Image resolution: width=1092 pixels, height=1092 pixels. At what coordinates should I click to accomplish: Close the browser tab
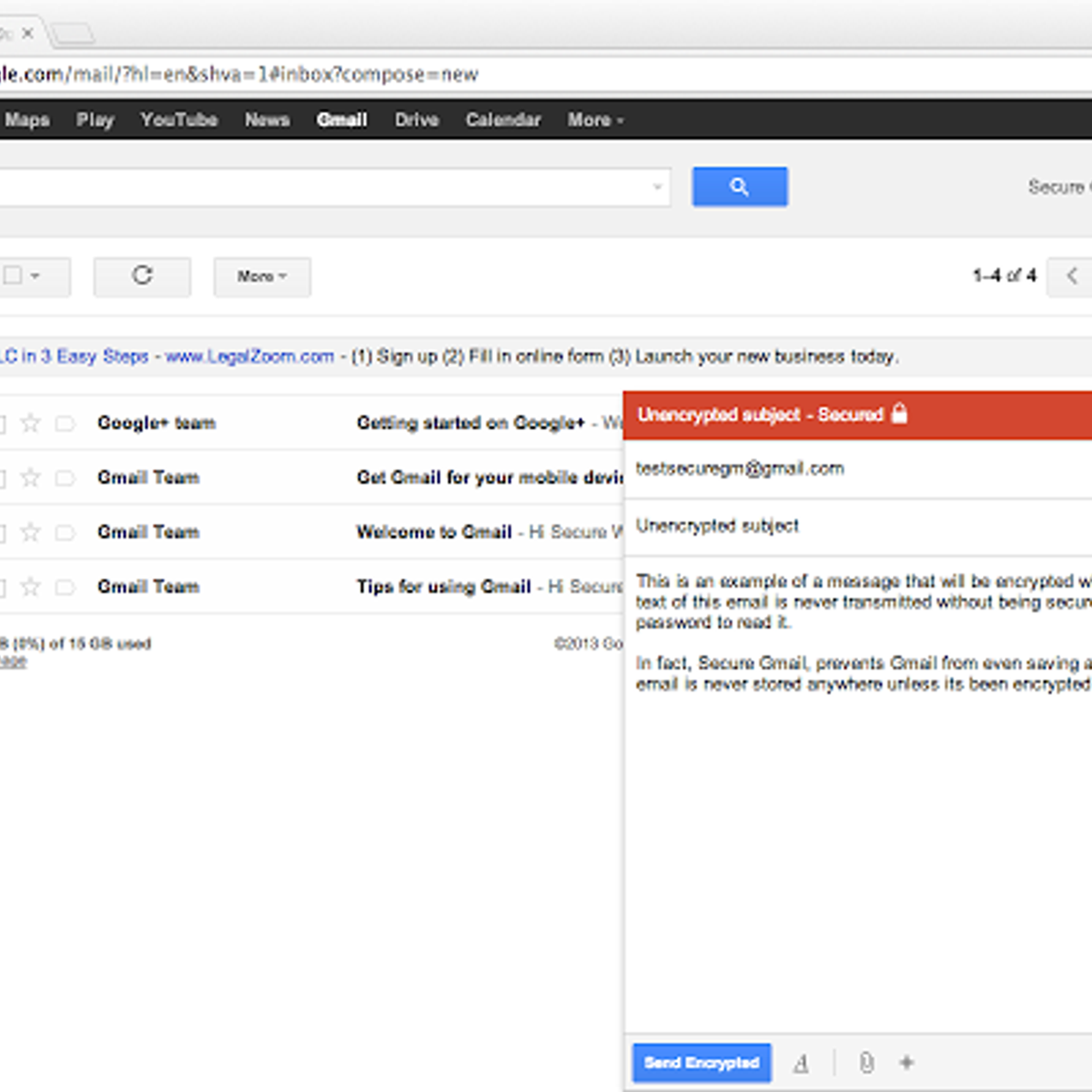point(27,33)
